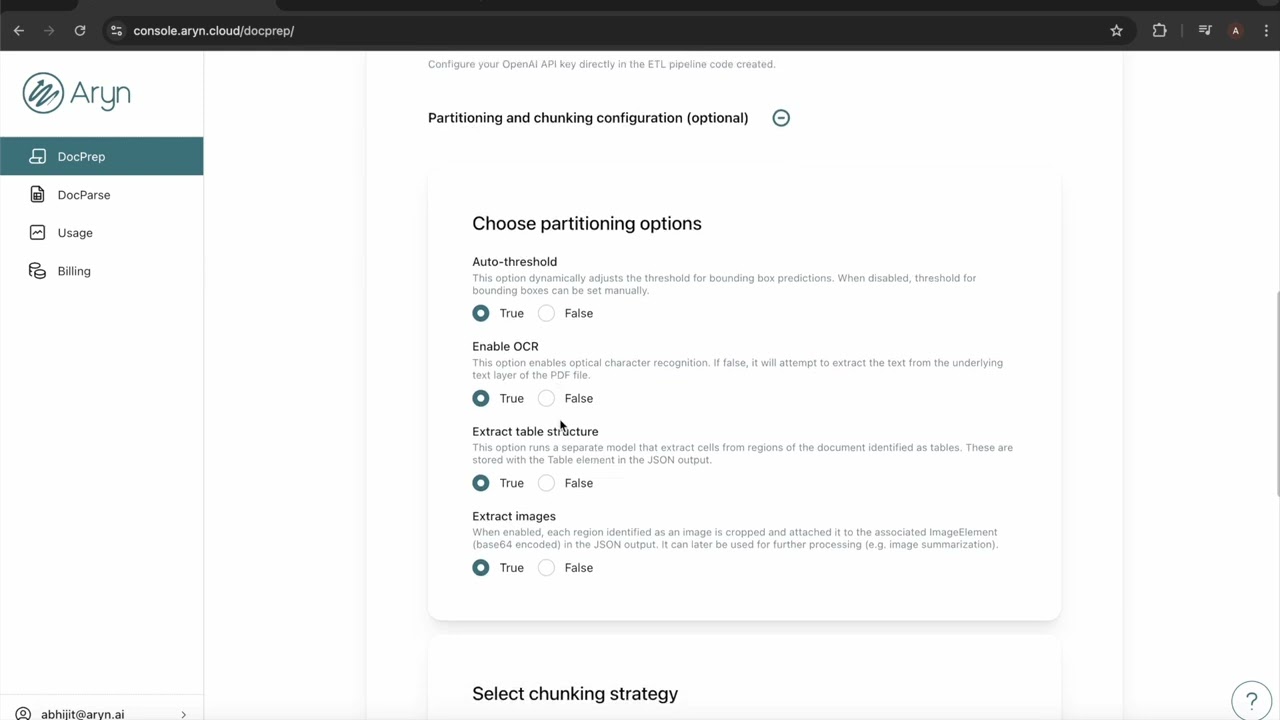Reload the page
The height and width of the screenshot is (720, 1280).
coord(80,31)
